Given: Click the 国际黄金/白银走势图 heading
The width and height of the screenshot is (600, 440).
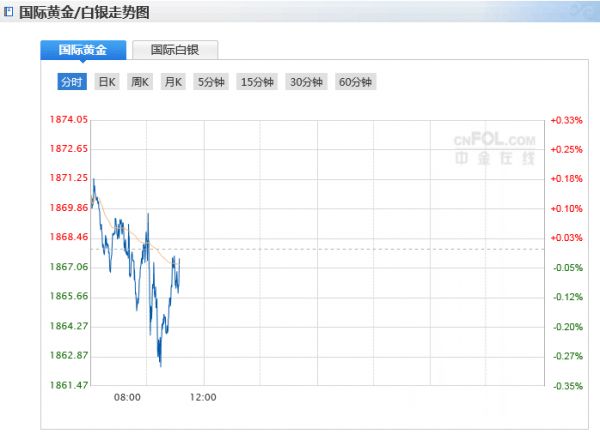Looking at the screenshot, I should (x=84, y=12).
